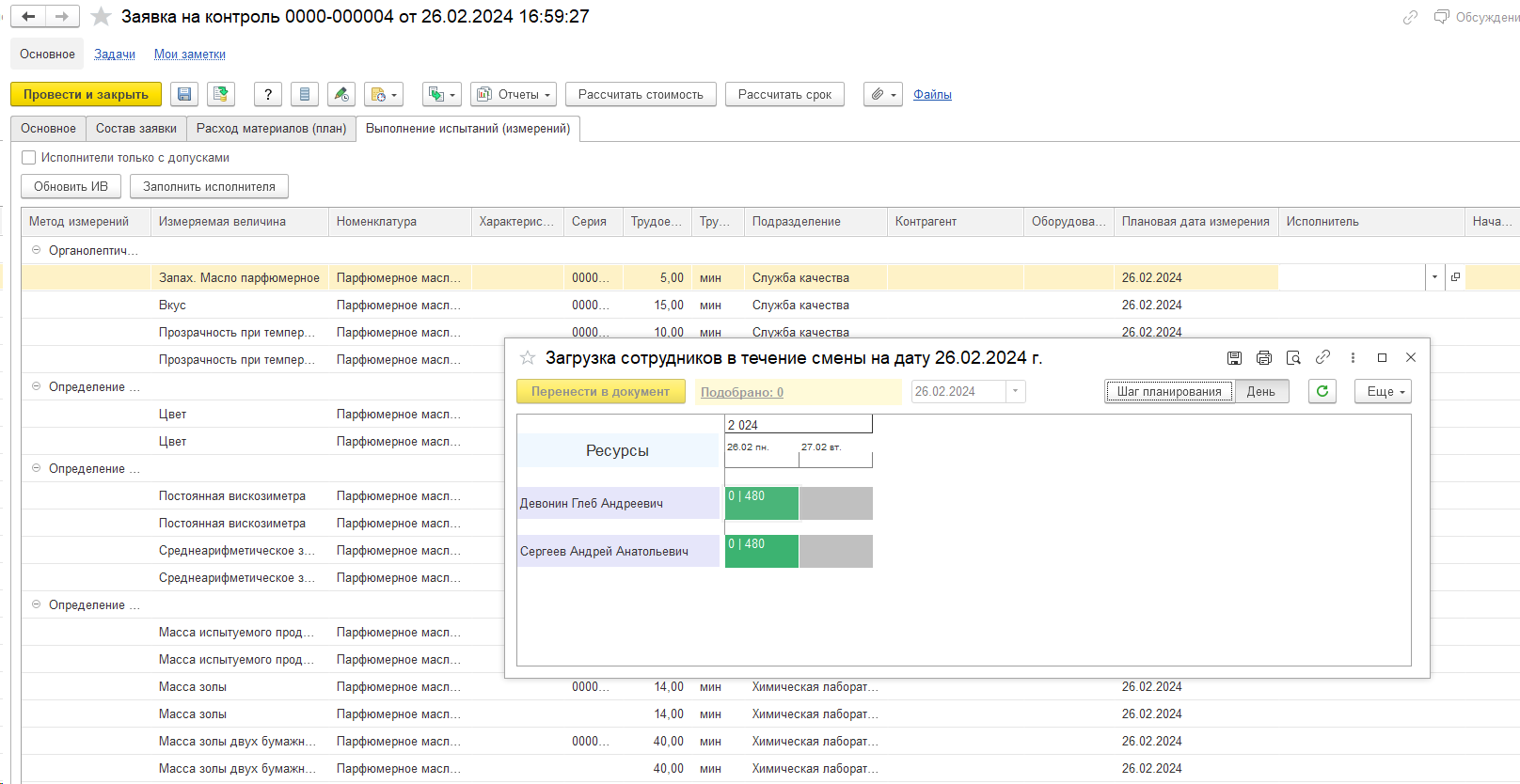
Task: Open the date field dropdown in dialog
Action: click(1016, 392)
